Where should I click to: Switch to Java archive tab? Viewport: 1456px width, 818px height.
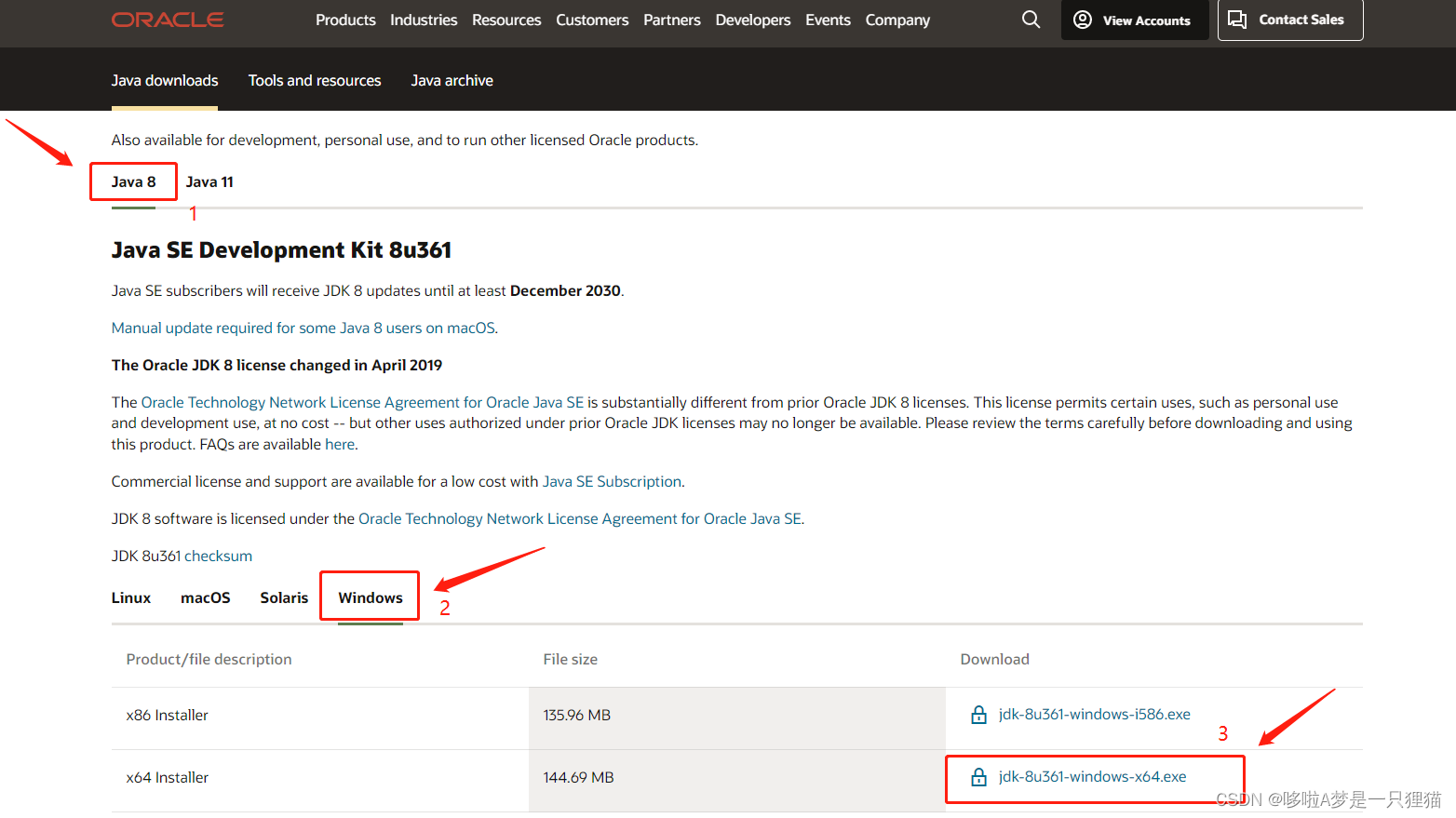point(452,81)
